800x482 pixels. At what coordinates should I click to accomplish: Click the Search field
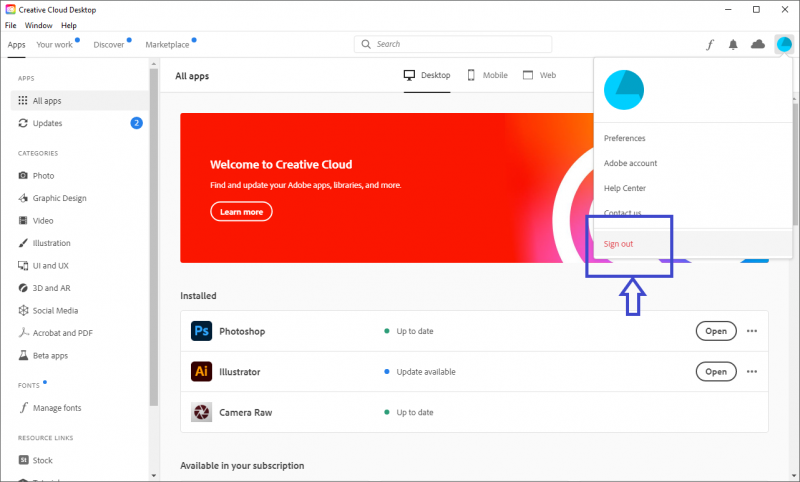453,44
